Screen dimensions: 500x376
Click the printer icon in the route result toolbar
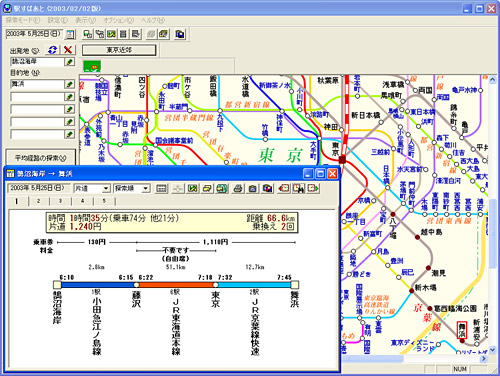pyautogui.click(x=238, y=189)
